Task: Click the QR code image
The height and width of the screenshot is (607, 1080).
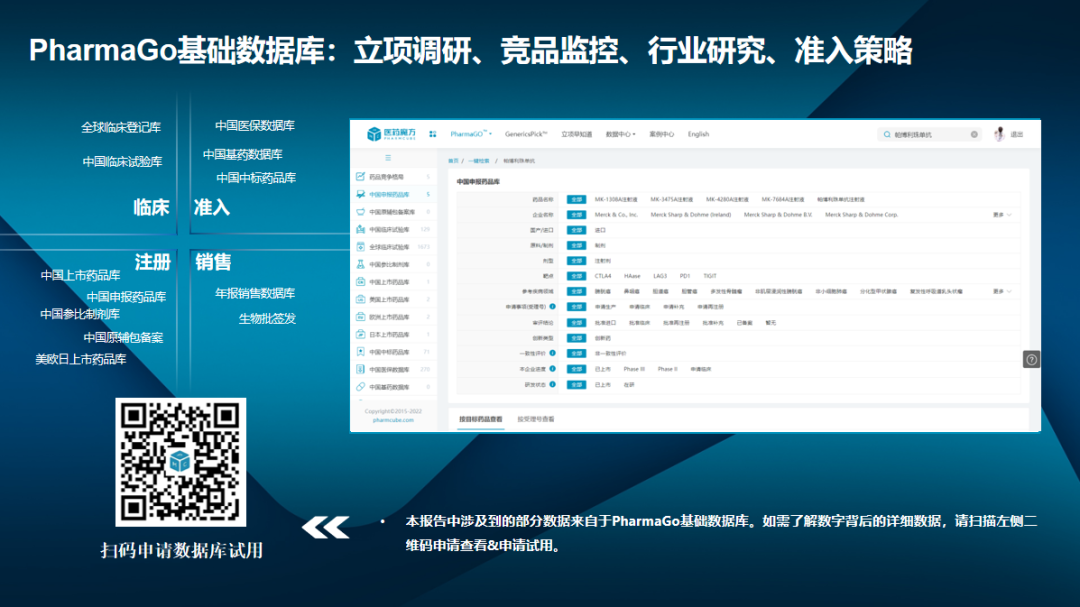Action: (x=180, y=462)
